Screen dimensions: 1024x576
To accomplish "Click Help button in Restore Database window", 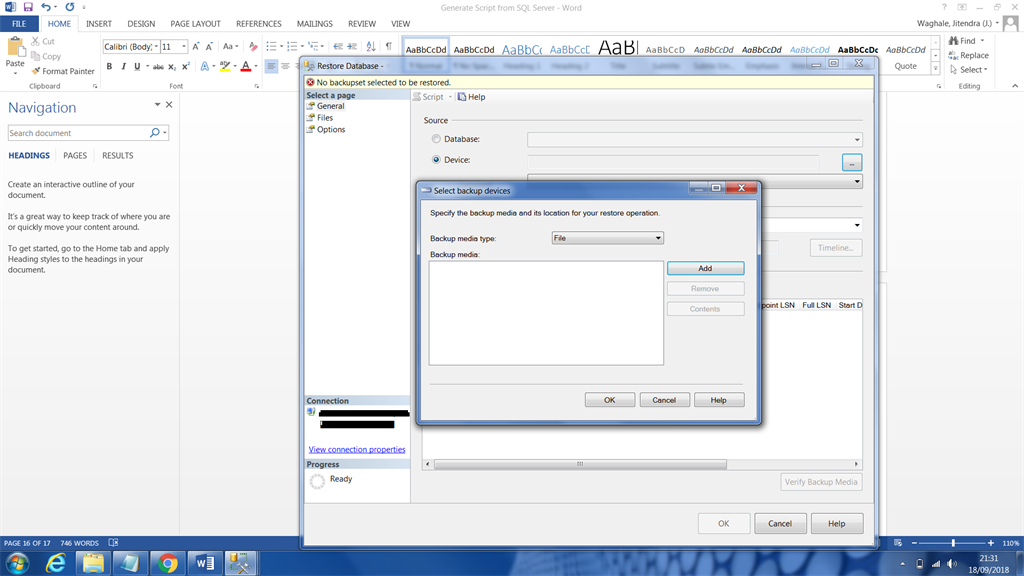I will (x=837, y=523).
